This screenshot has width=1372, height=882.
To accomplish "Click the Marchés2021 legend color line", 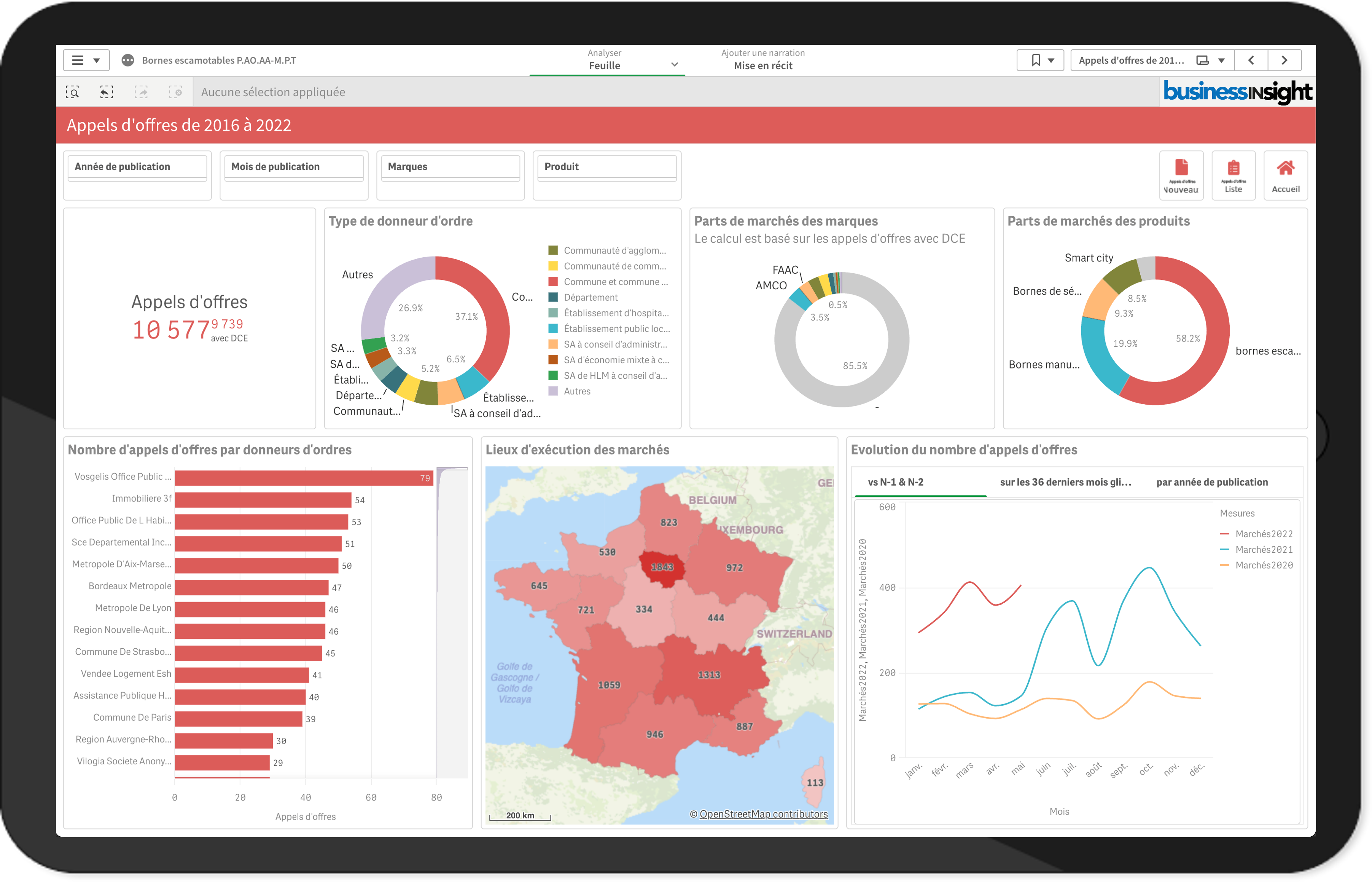I will coord(1225,550).
